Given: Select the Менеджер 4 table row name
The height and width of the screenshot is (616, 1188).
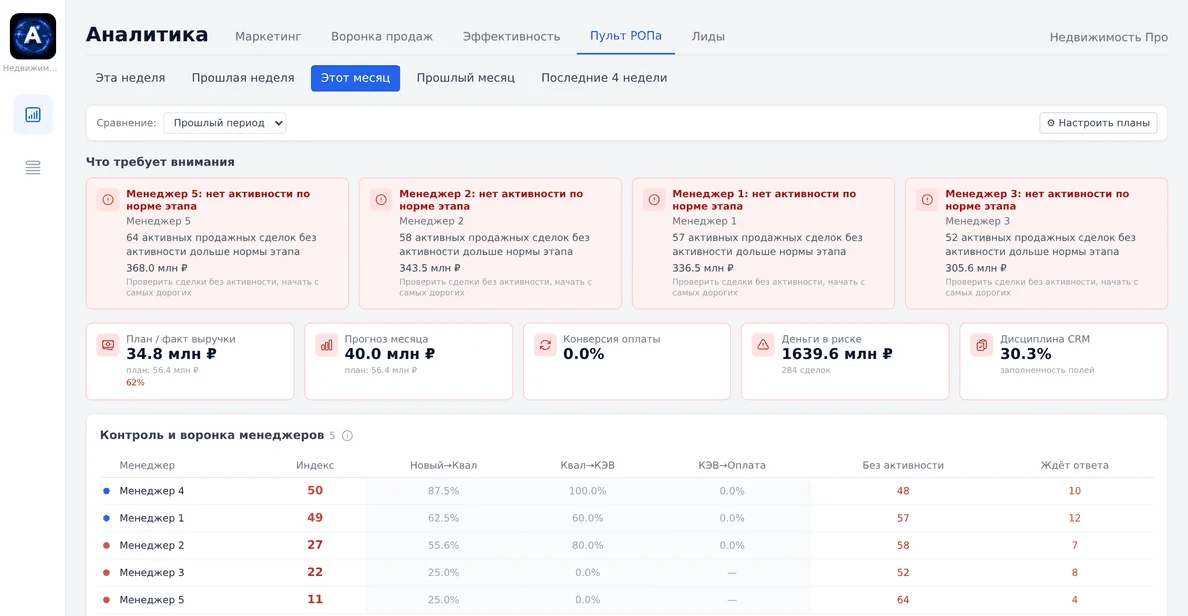Looking at the screenshot, I should pos(152,491).
